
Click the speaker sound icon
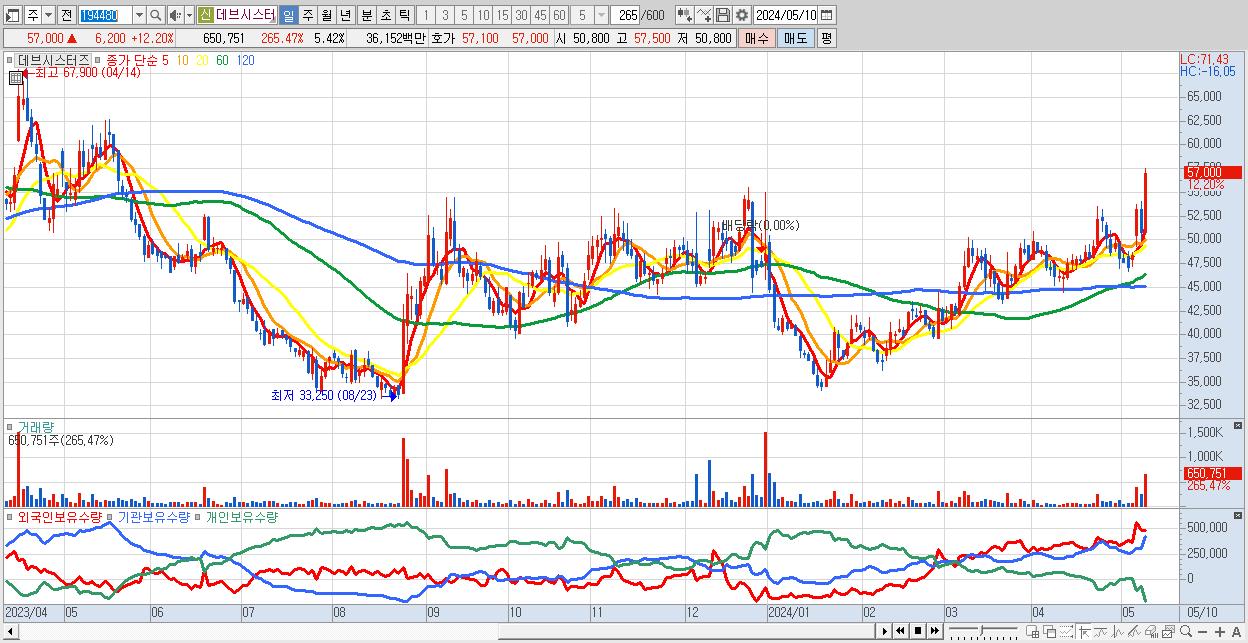click(x=175, y=15)
